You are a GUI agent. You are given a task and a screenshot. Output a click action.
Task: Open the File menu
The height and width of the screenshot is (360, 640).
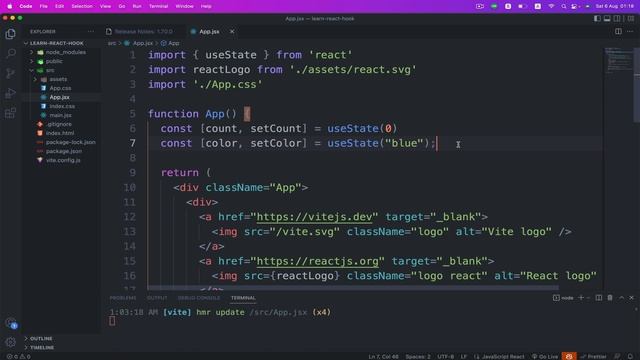pos(43,6)
